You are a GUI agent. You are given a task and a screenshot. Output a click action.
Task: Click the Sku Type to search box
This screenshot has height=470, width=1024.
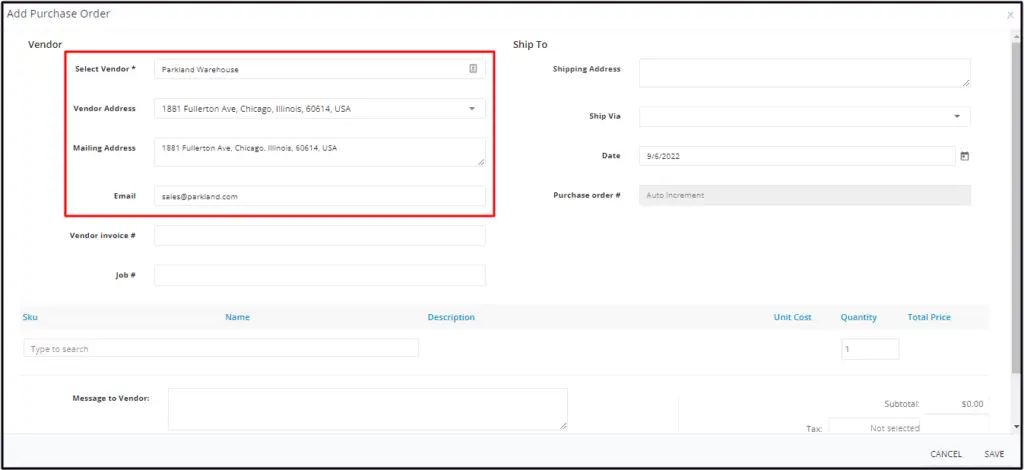click(x=221, y=348)
